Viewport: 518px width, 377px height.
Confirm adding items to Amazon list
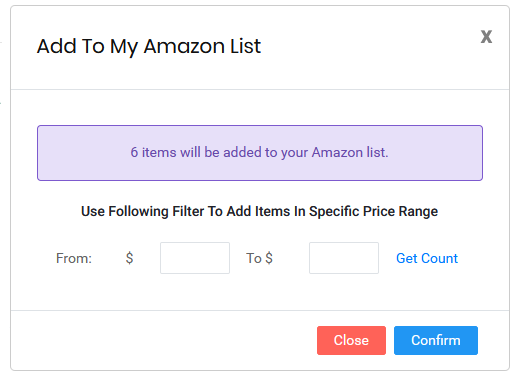click(x=436, y=340)
